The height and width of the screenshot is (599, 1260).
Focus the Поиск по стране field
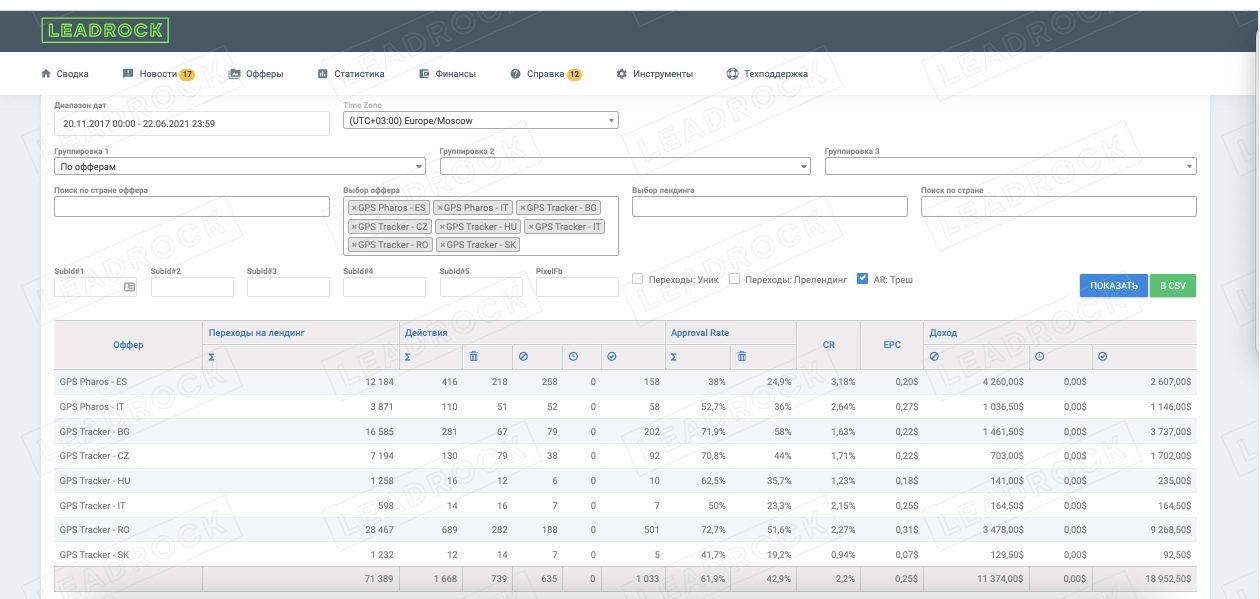[x=1059, y=206]
